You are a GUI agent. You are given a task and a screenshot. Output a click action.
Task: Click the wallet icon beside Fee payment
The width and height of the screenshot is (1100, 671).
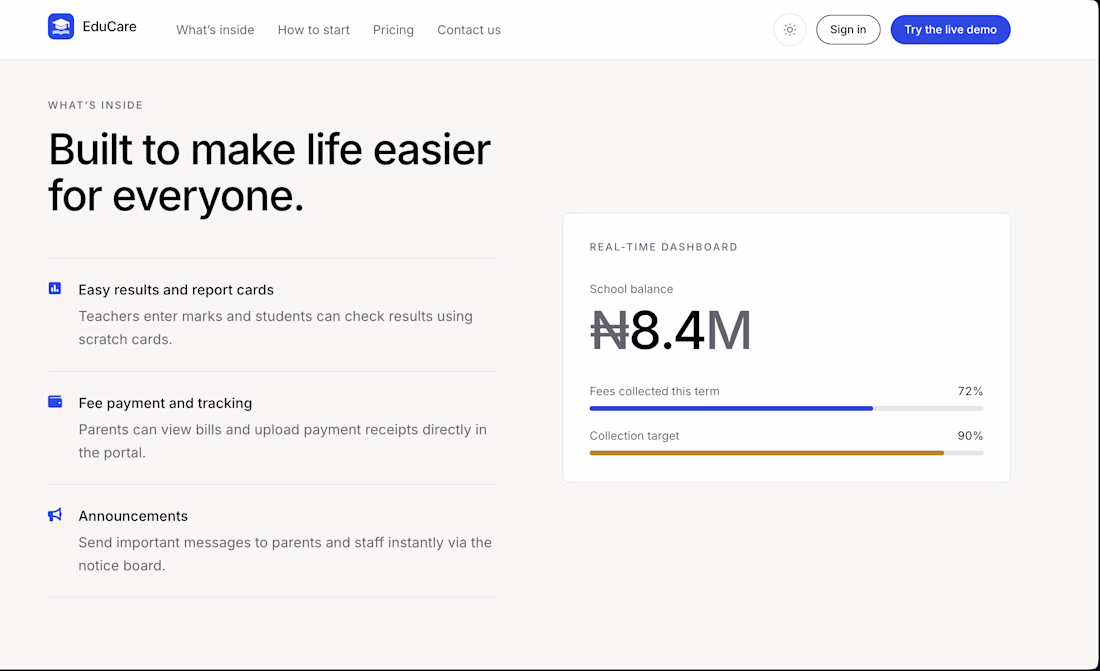tap(55, 401)
